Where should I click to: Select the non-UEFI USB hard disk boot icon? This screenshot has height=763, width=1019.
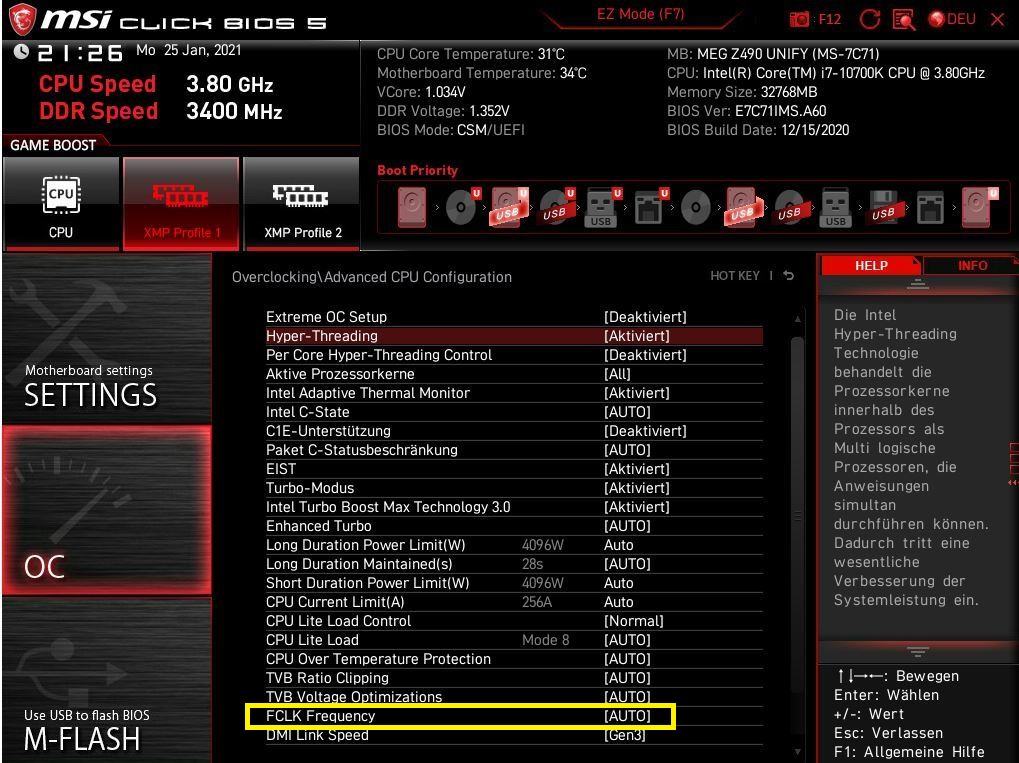coord(742,207)
